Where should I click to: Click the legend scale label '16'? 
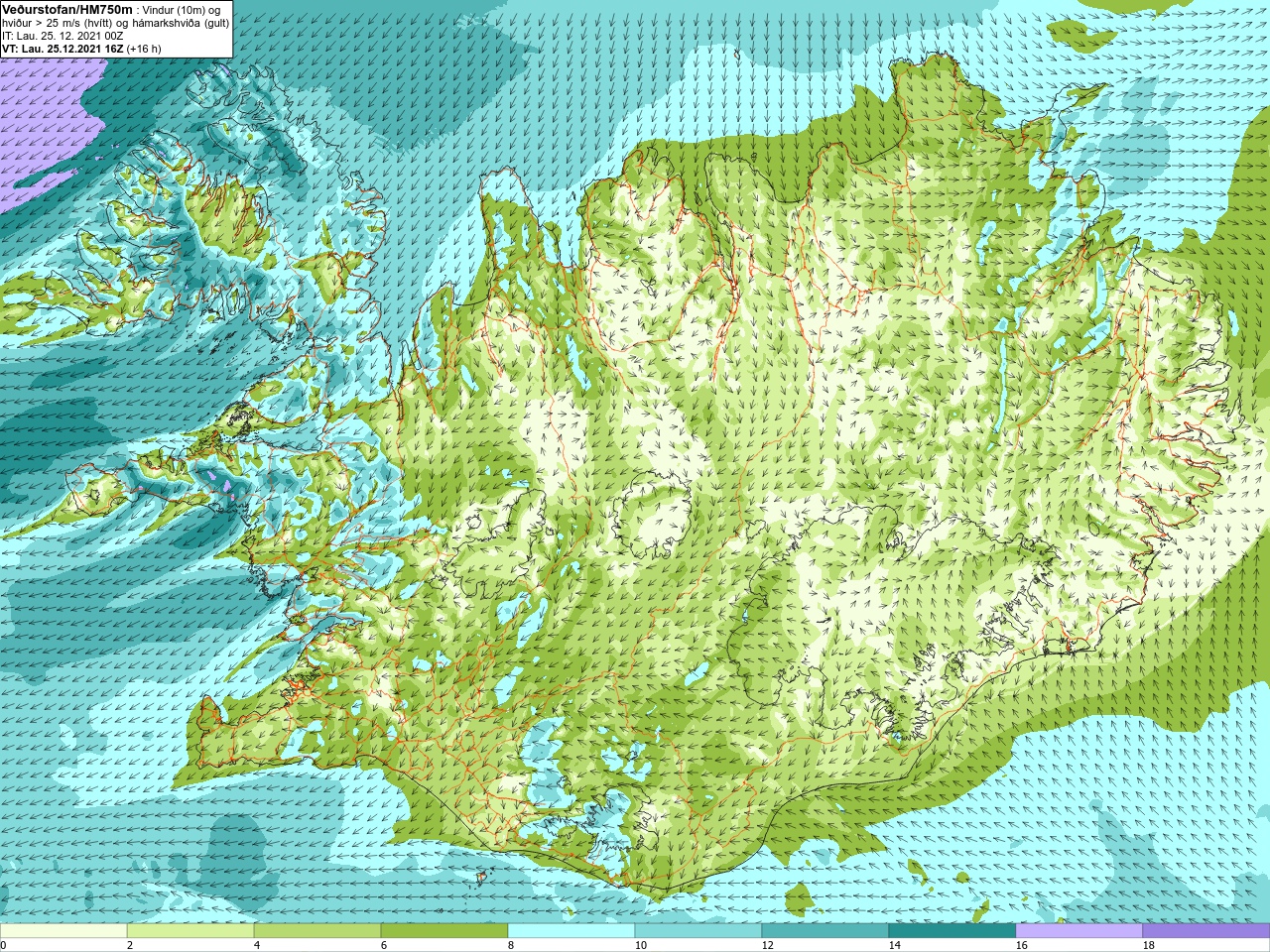(x=1021, y=945)
